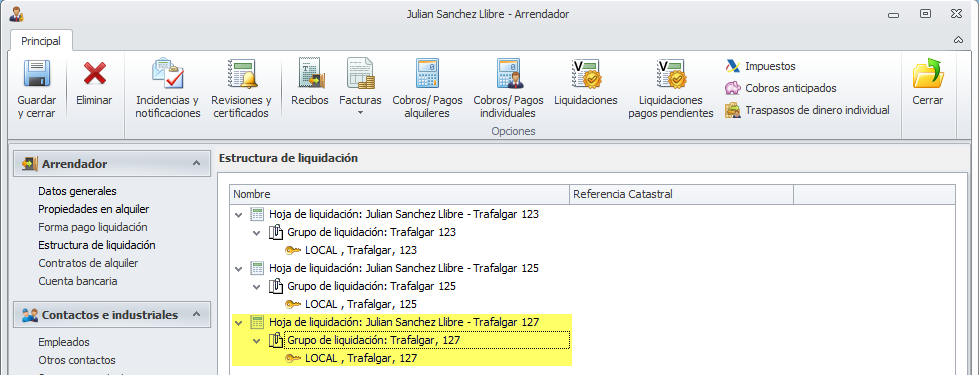This screenshot has width=979, height=375.
Task: Click the Contactos e industriales people icon
Action: [29, 315]
